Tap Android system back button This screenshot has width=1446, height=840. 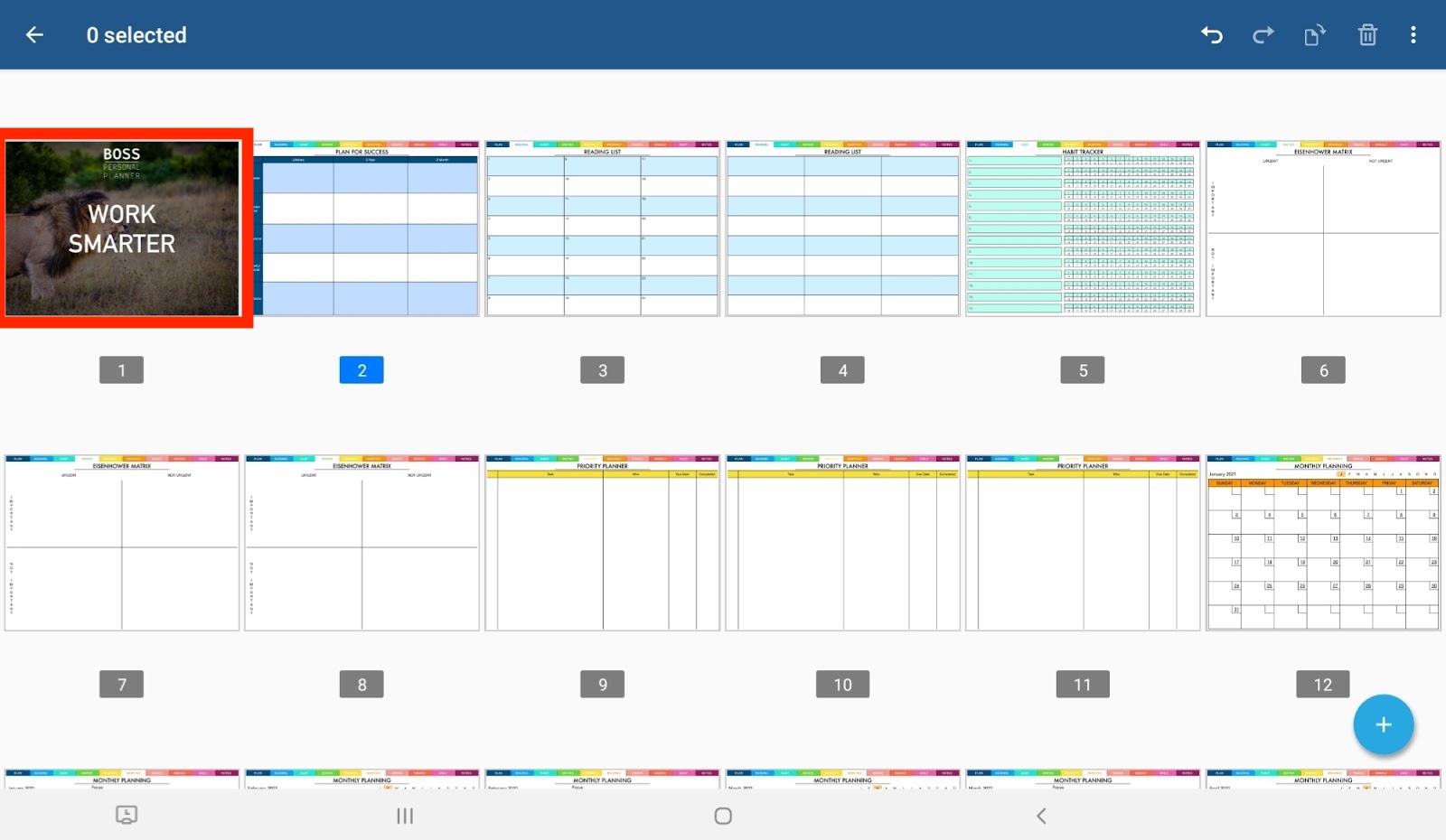point(1041,816)
